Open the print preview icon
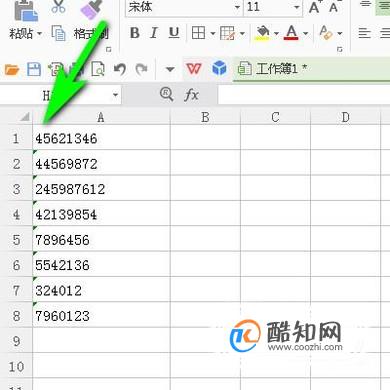The width and height of the screenshot is (390, 390). click(x=98, y=69)
